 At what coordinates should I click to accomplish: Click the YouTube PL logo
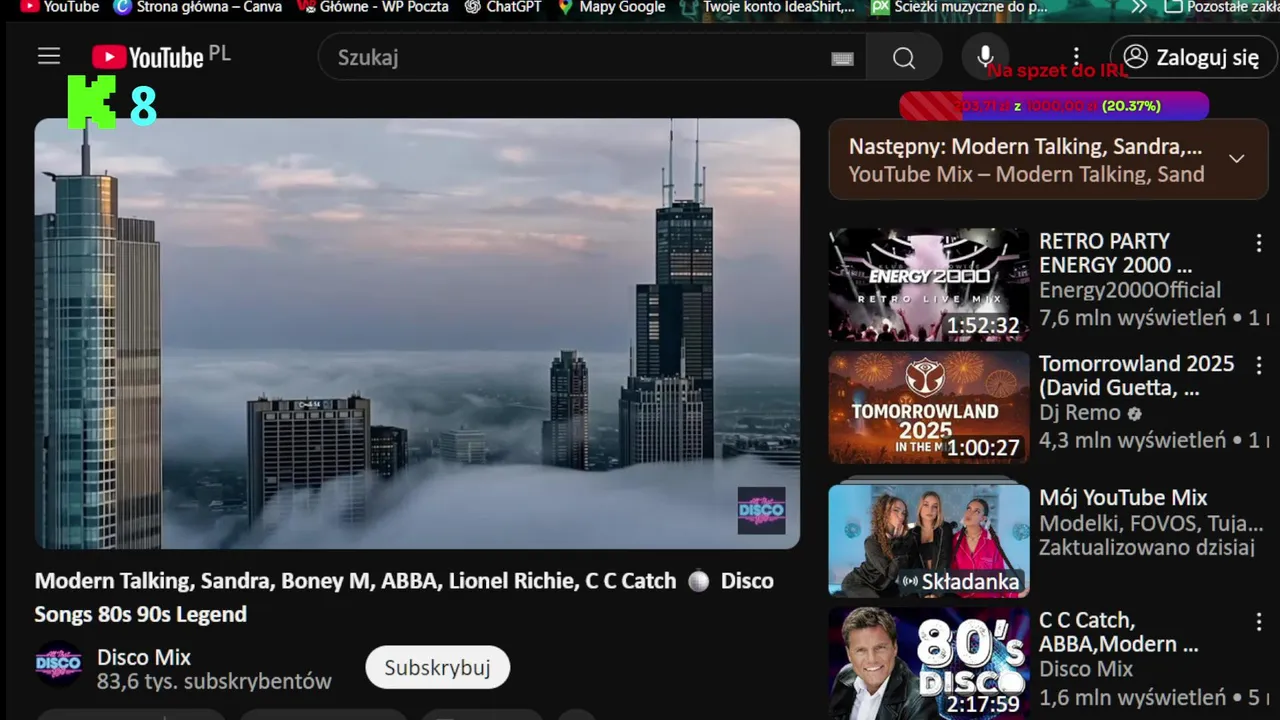pyautogui.click(x=160, y=57)
